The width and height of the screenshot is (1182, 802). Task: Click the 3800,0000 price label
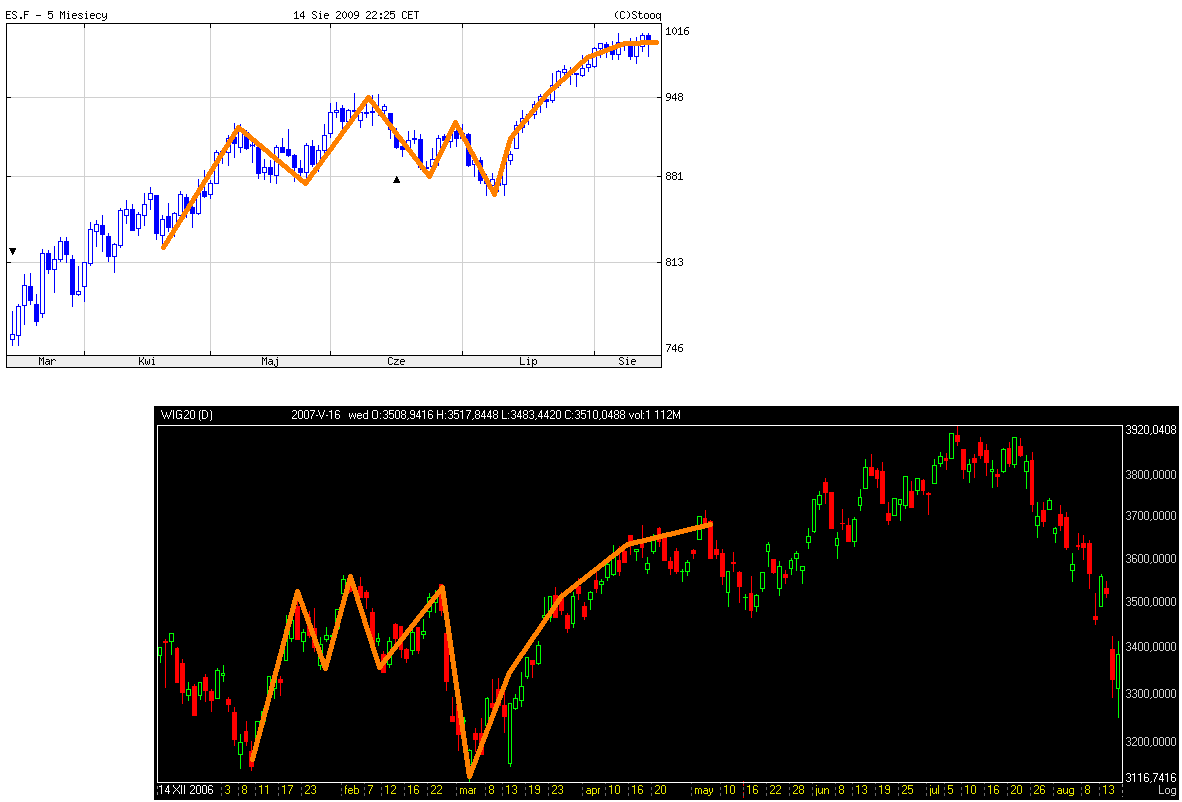pos(1150,476)
